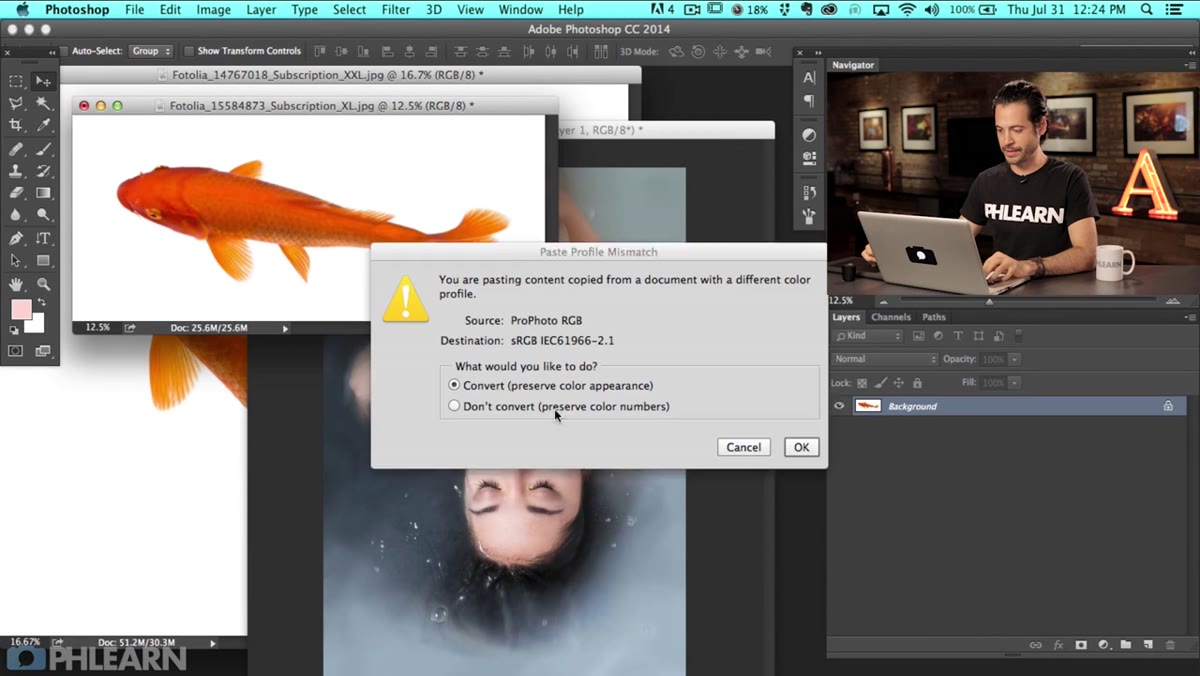Open the Auto-Select Group dropdown
The height and width of the screenshot is (676, 1200).
(151, 51)
